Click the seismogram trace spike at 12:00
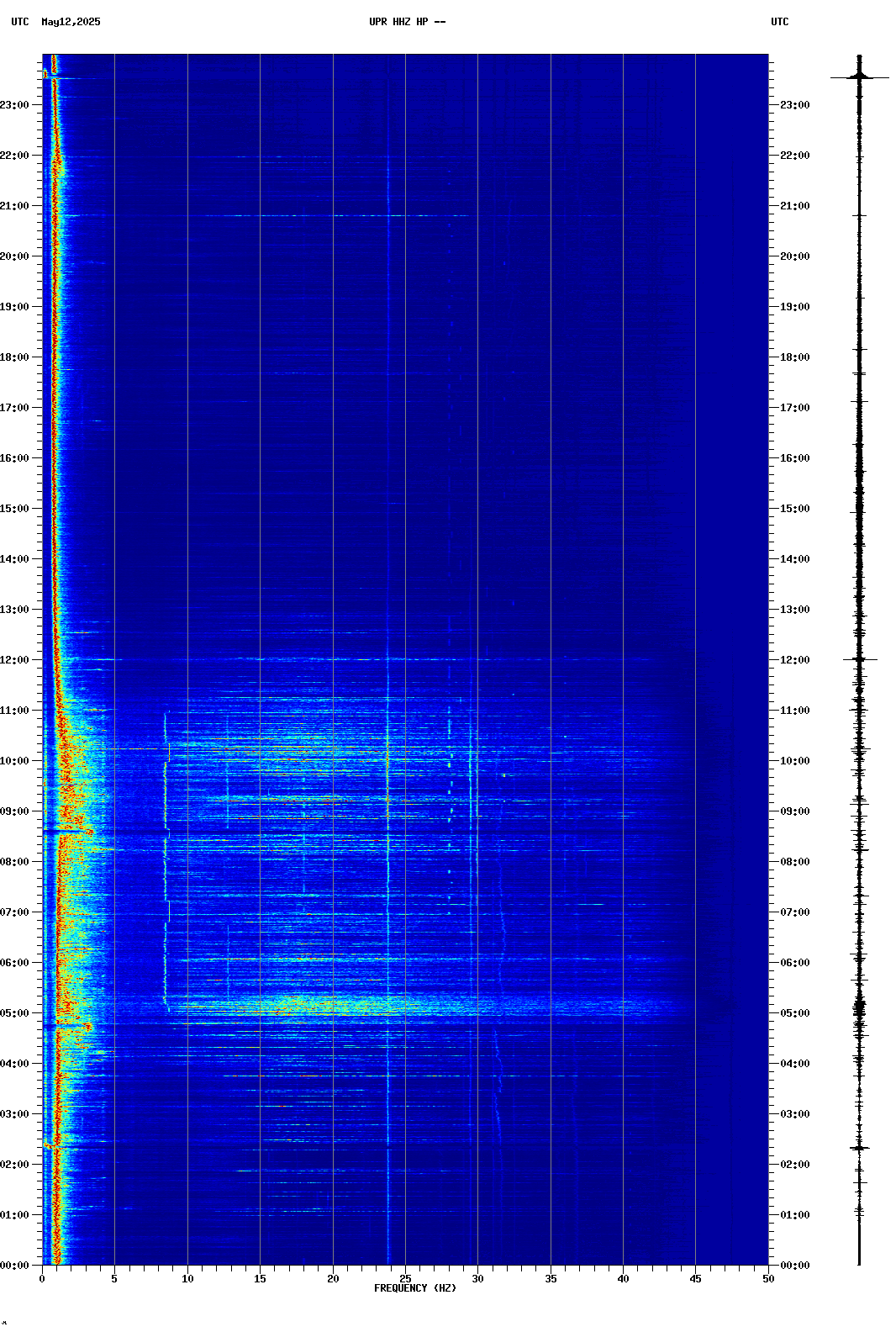Viewport: 896px width, 1332px height. (859, 659)
